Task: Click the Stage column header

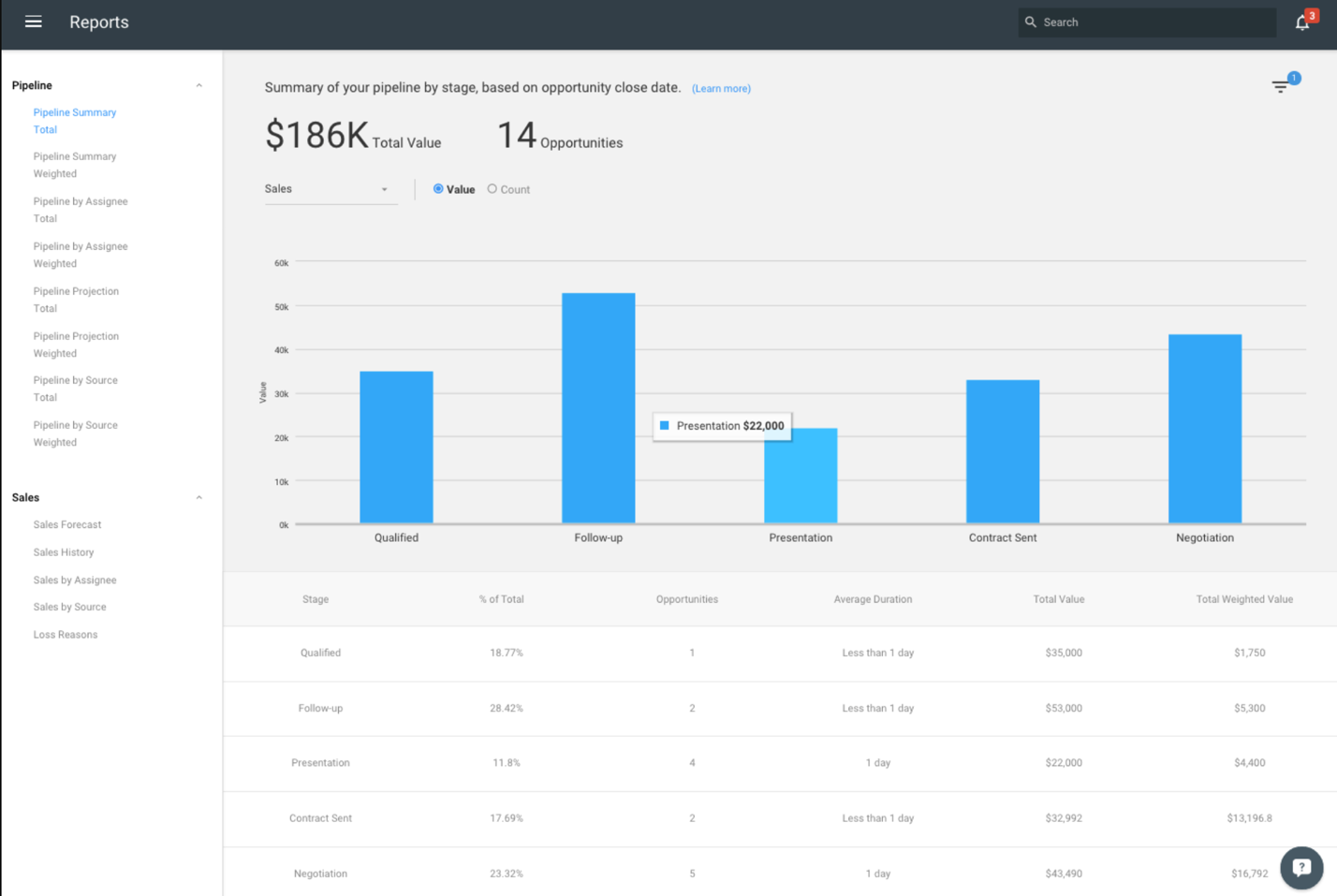Action: coord(316,599)
